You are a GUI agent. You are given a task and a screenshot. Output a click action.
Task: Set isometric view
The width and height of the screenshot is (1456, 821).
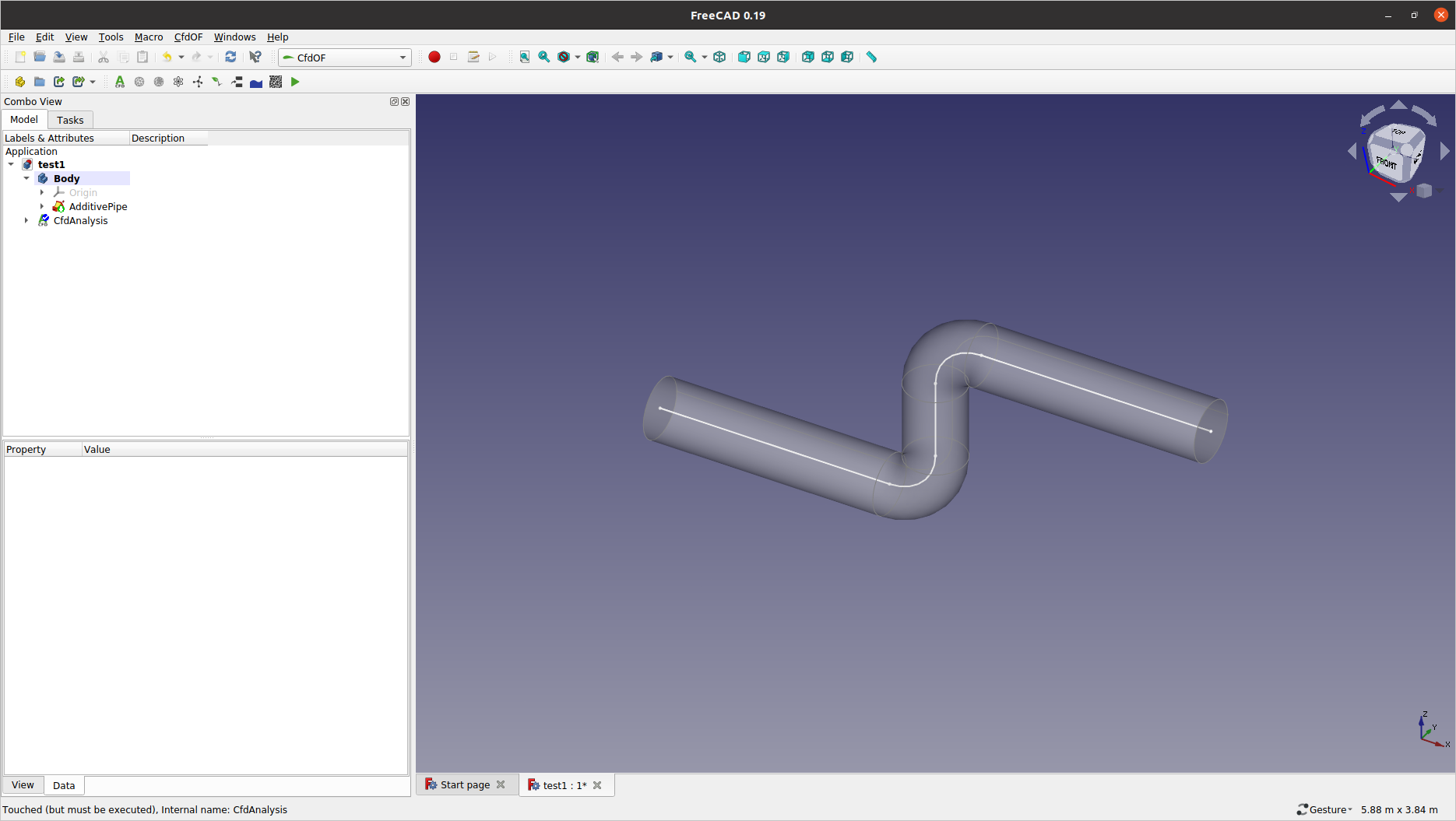(719, 57)
